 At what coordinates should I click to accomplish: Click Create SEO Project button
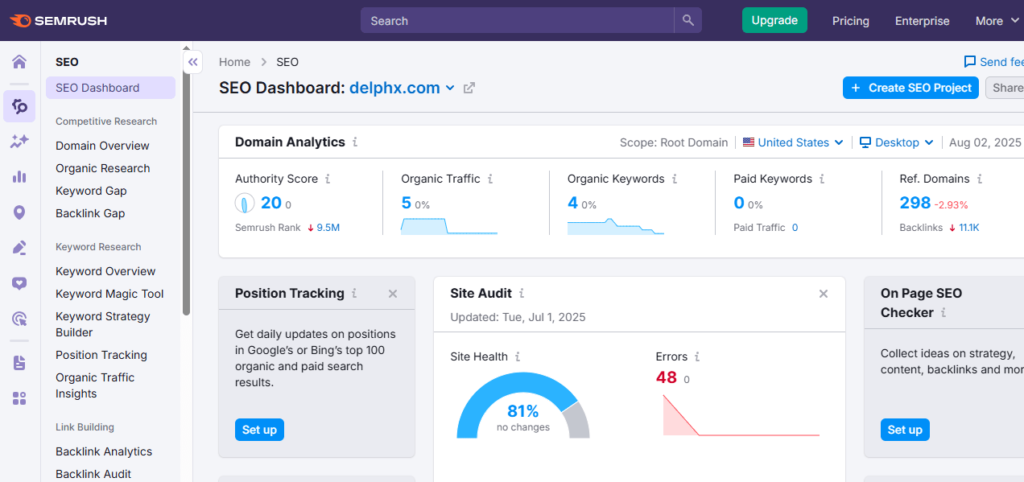click(910, 88)
